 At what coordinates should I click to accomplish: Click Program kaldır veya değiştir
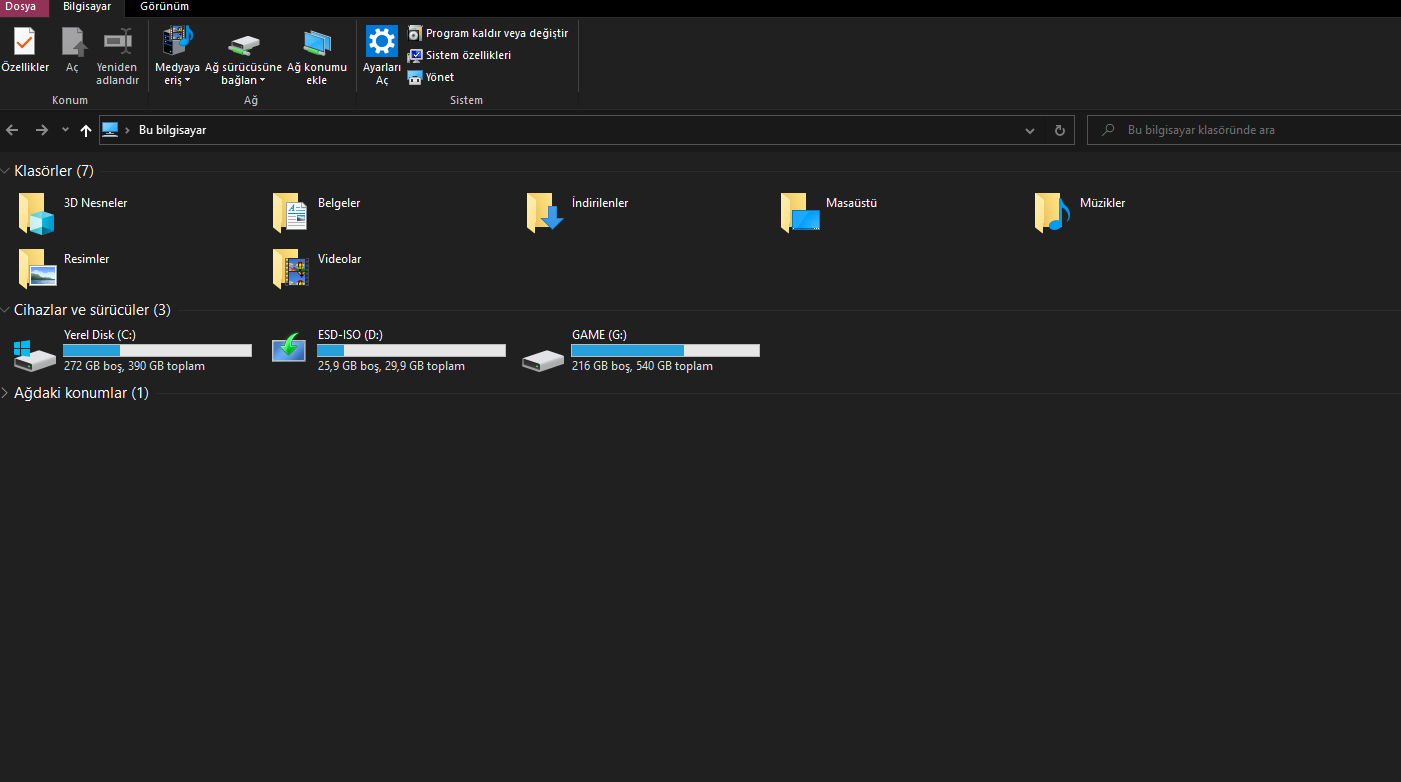pos(488,33)
